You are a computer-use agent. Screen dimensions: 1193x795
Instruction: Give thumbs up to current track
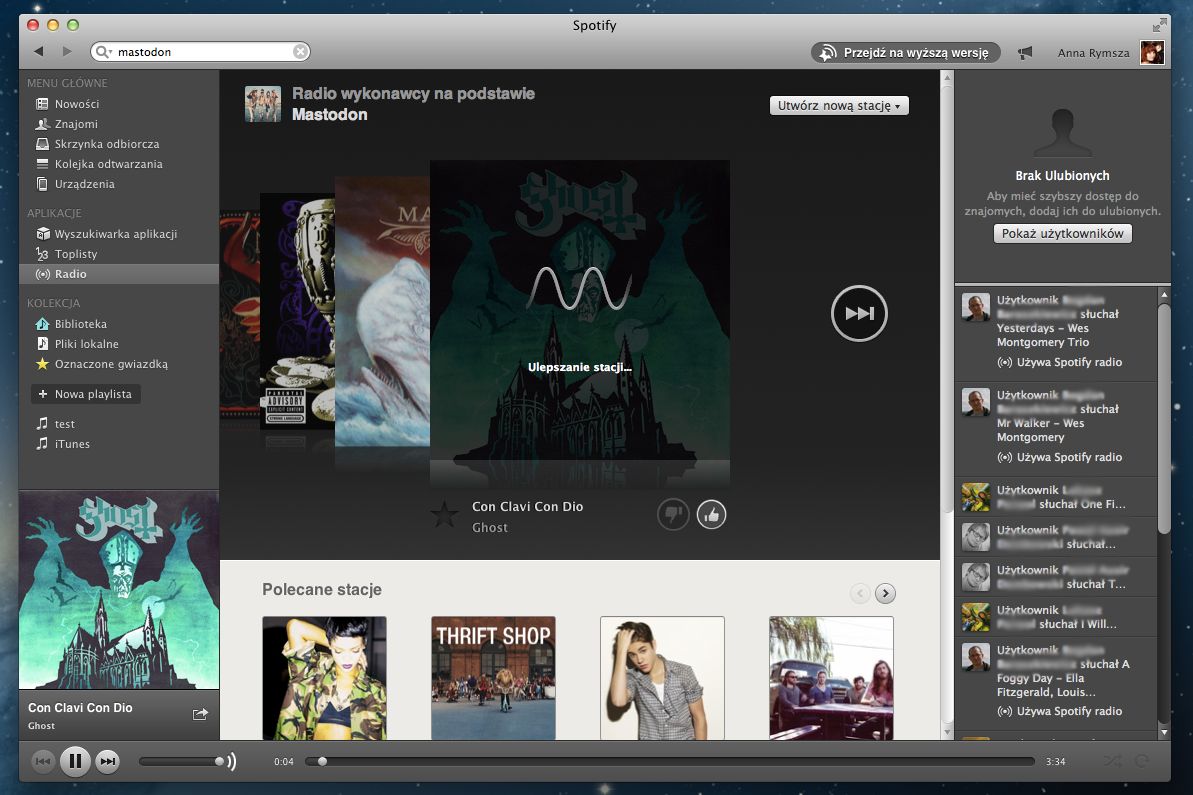point(711,515)
